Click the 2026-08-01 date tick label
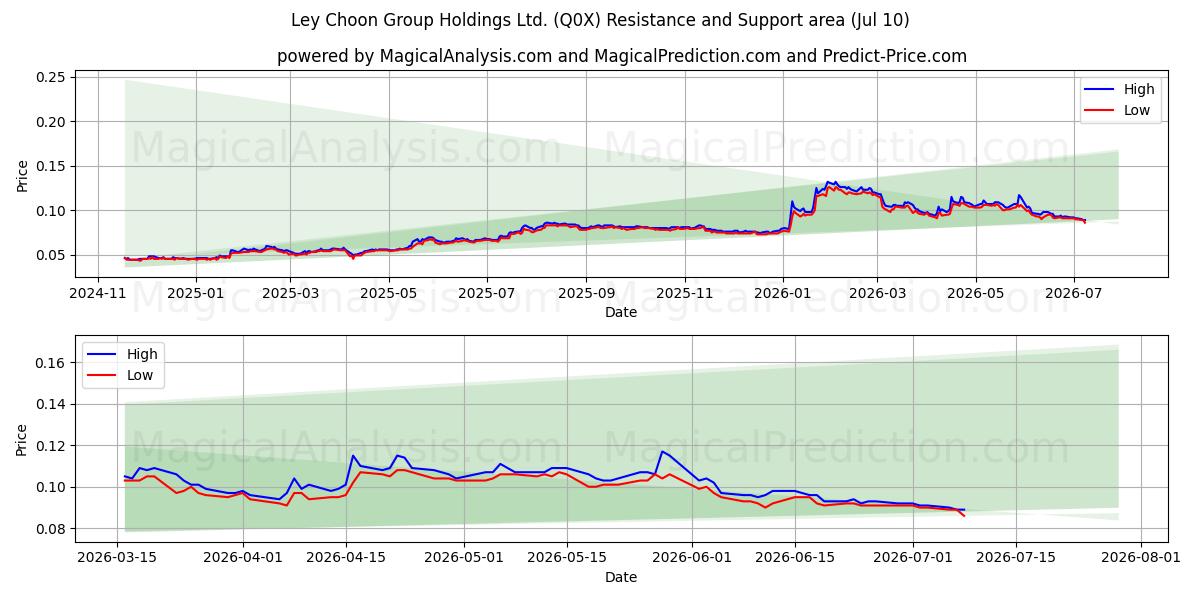 (x=1141, y=558)
